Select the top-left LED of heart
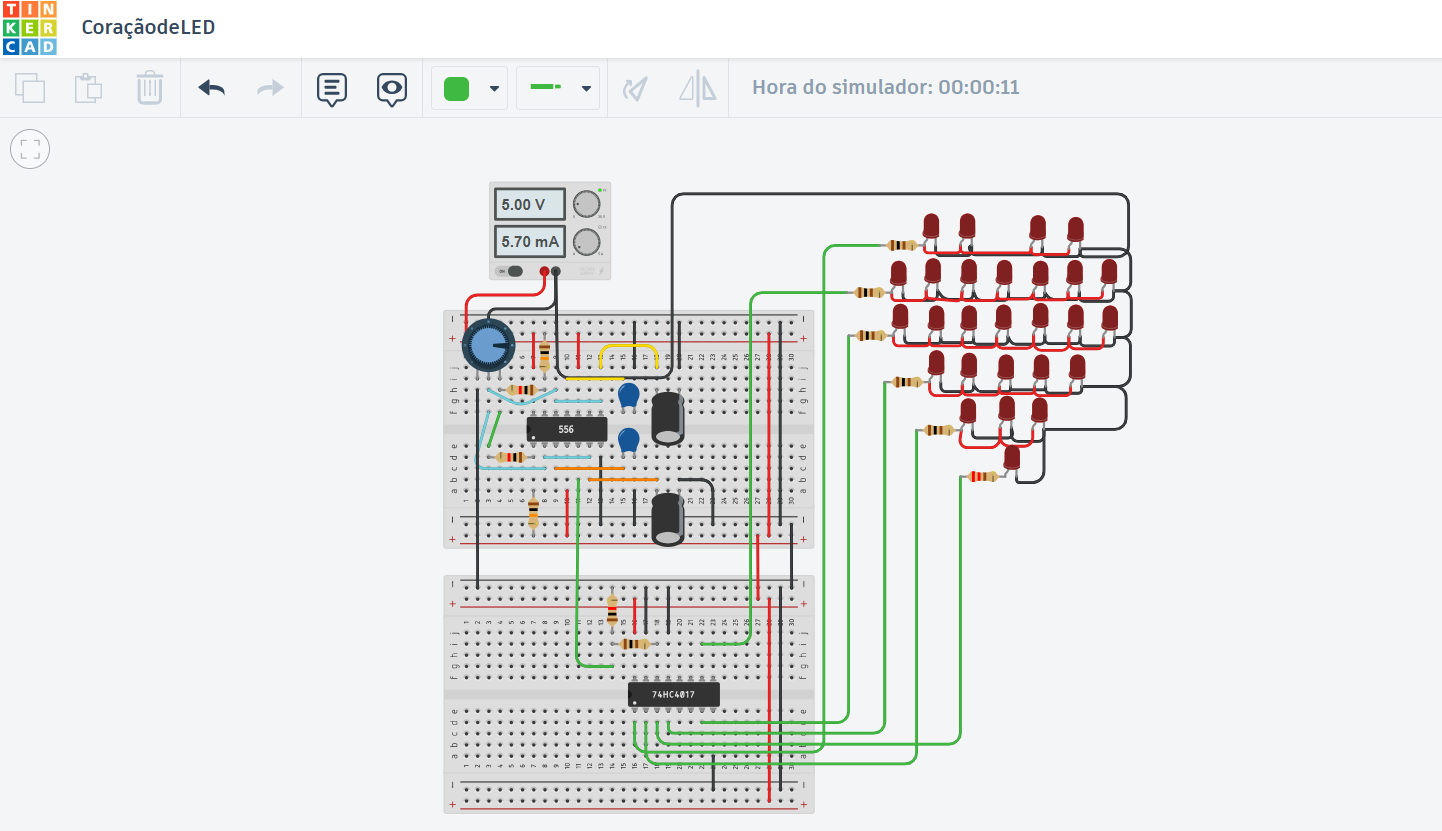 tap(932, 229)
